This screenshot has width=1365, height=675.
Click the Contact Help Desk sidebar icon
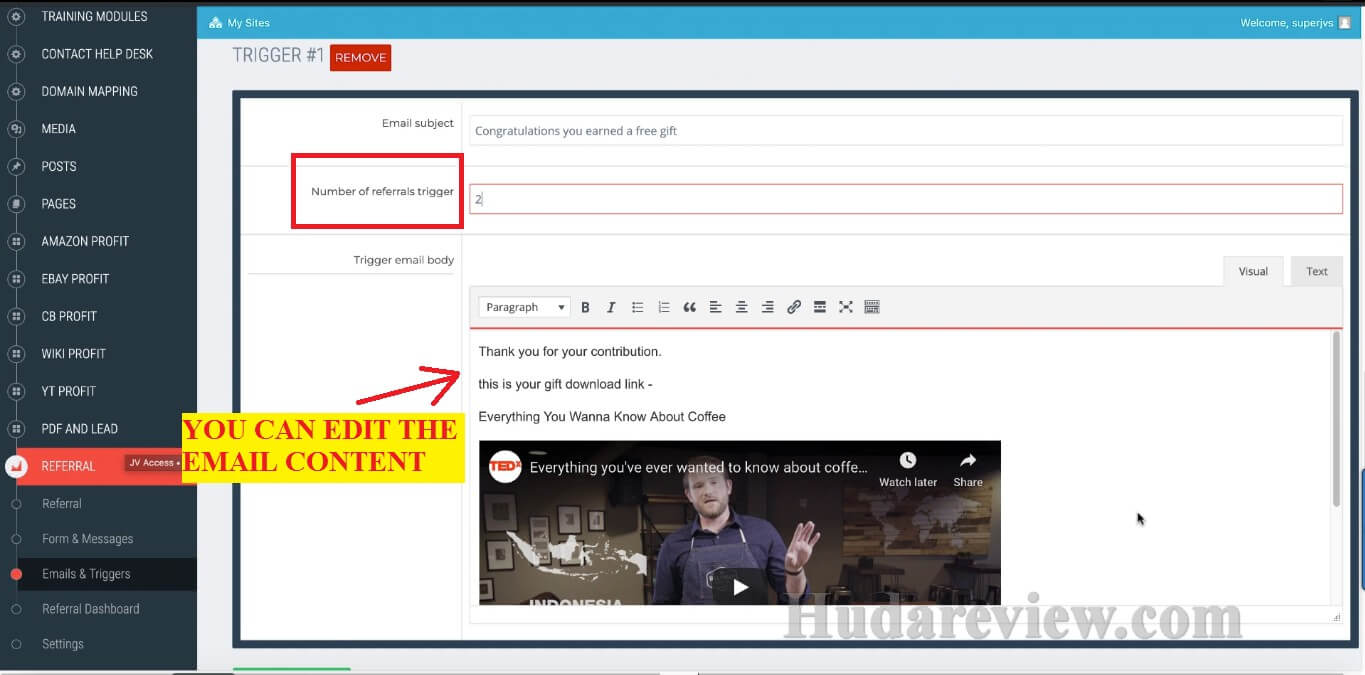pyautogui.click(x=16, y=54)
